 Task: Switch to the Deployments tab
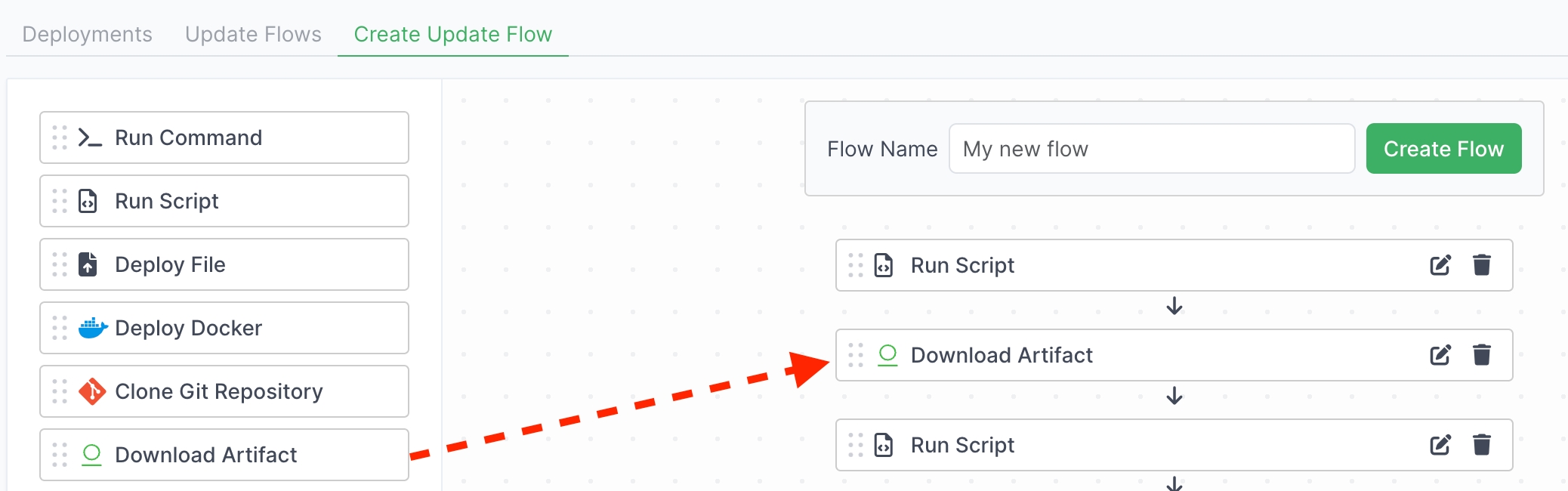coord(87,34)
